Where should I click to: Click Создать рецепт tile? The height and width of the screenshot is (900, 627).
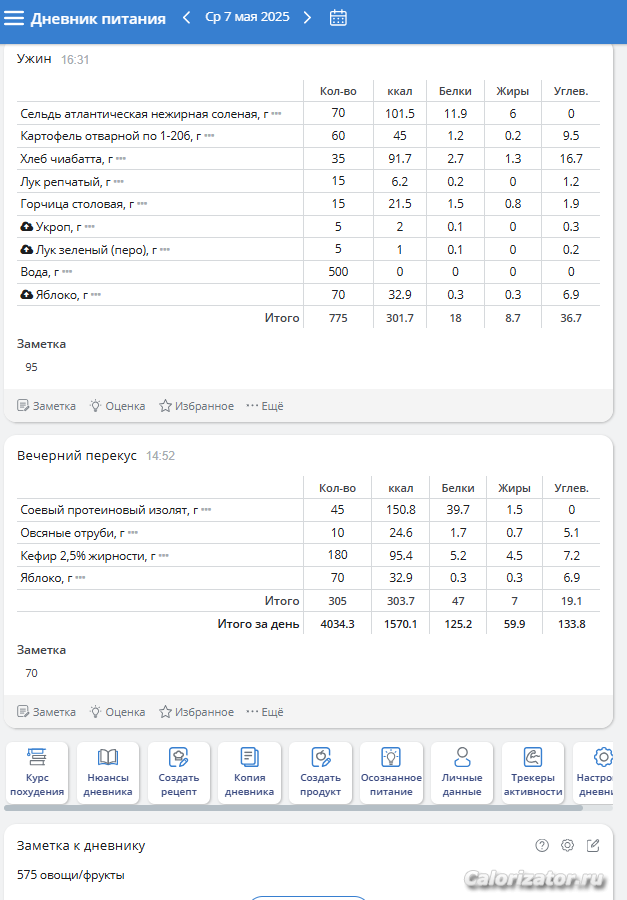[x=179, y=773]
